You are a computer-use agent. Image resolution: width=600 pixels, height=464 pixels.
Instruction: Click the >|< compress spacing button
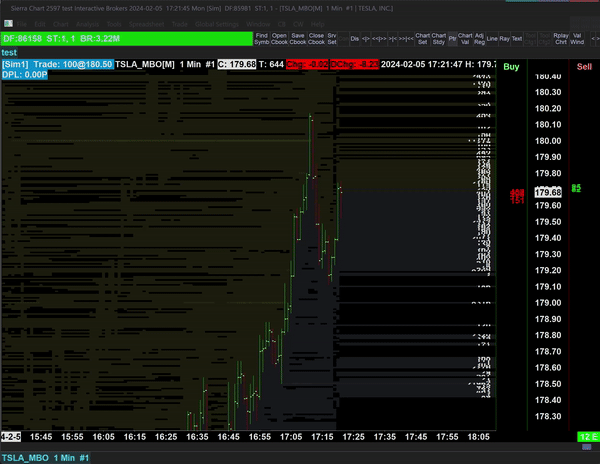tap(393, 39)
